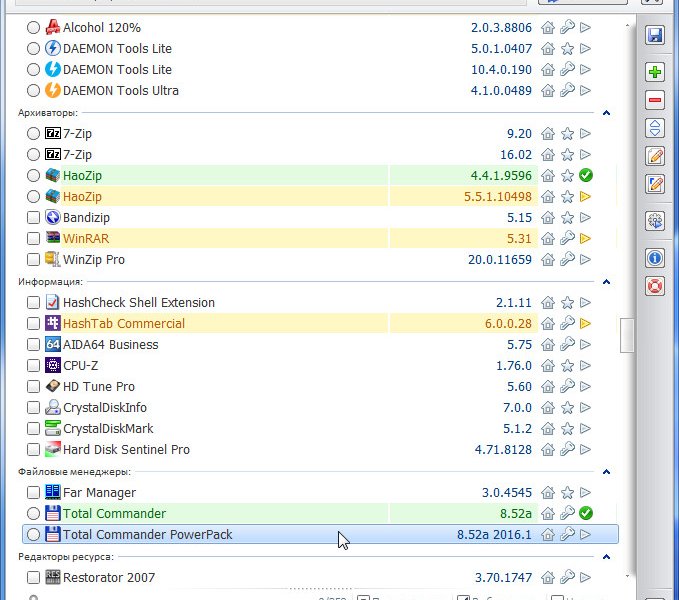The image size is (679, 600).
Task: Select the DAEMON Tools Ultra radio button
Action: (33, 90)
